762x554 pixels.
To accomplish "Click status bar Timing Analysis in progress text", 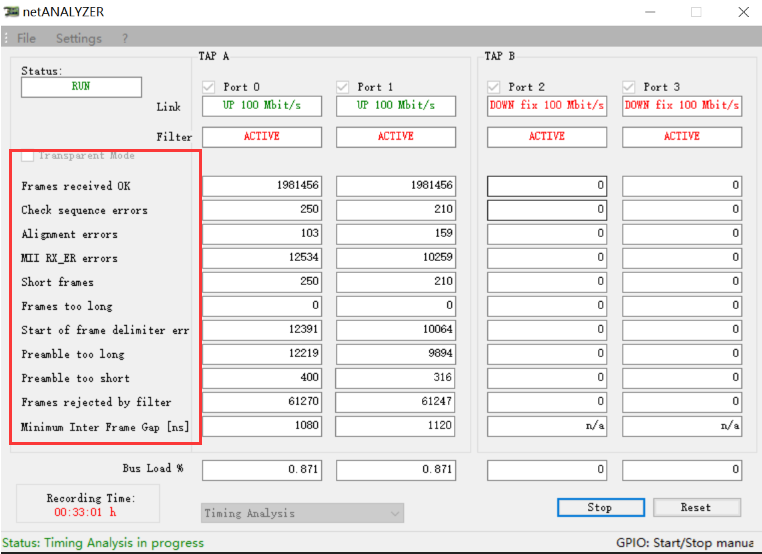I will pos(103,543).
